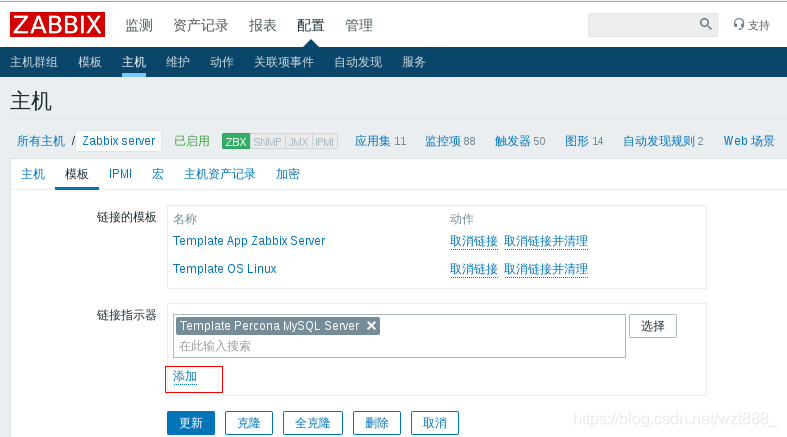787x437 pixels.
Task: Open 图形 14 link
Action: [x=584, y=141]
